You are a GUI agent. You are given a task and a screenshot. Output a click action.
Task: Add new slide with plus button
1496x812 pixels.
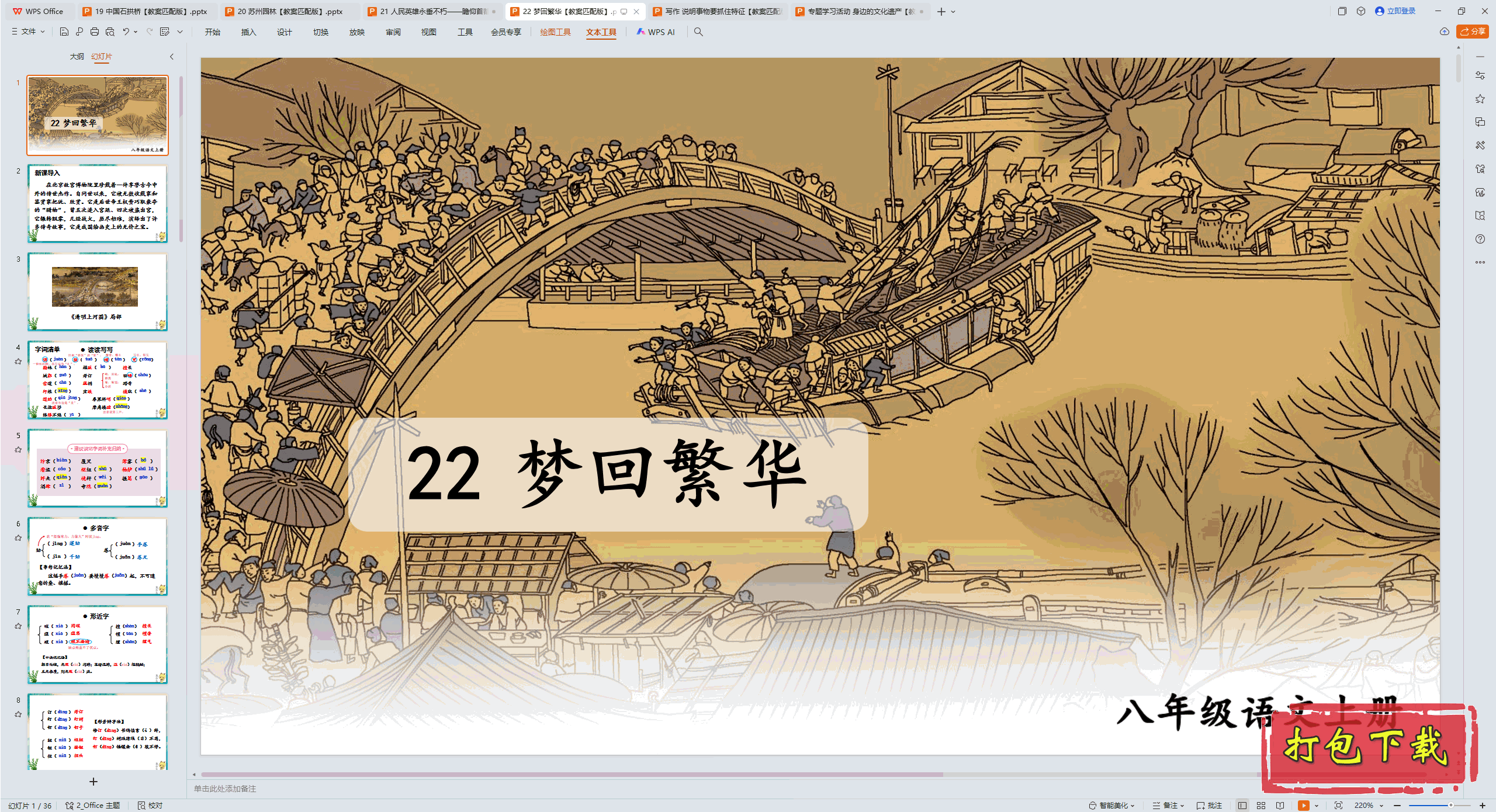click(x=93, y=782)
